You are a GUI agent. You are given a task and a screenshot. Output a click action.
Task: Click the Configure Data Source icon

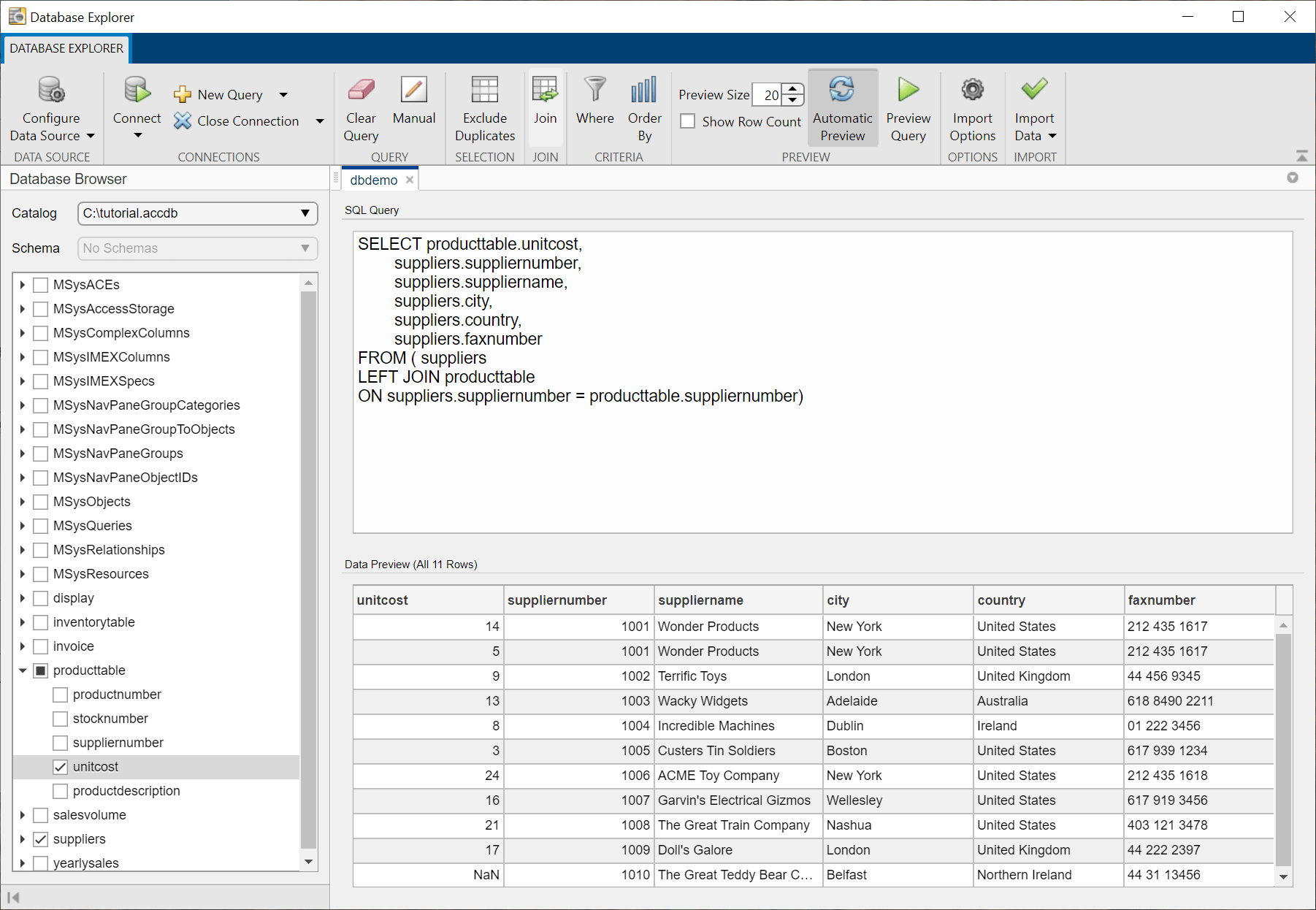pos(51,91)
